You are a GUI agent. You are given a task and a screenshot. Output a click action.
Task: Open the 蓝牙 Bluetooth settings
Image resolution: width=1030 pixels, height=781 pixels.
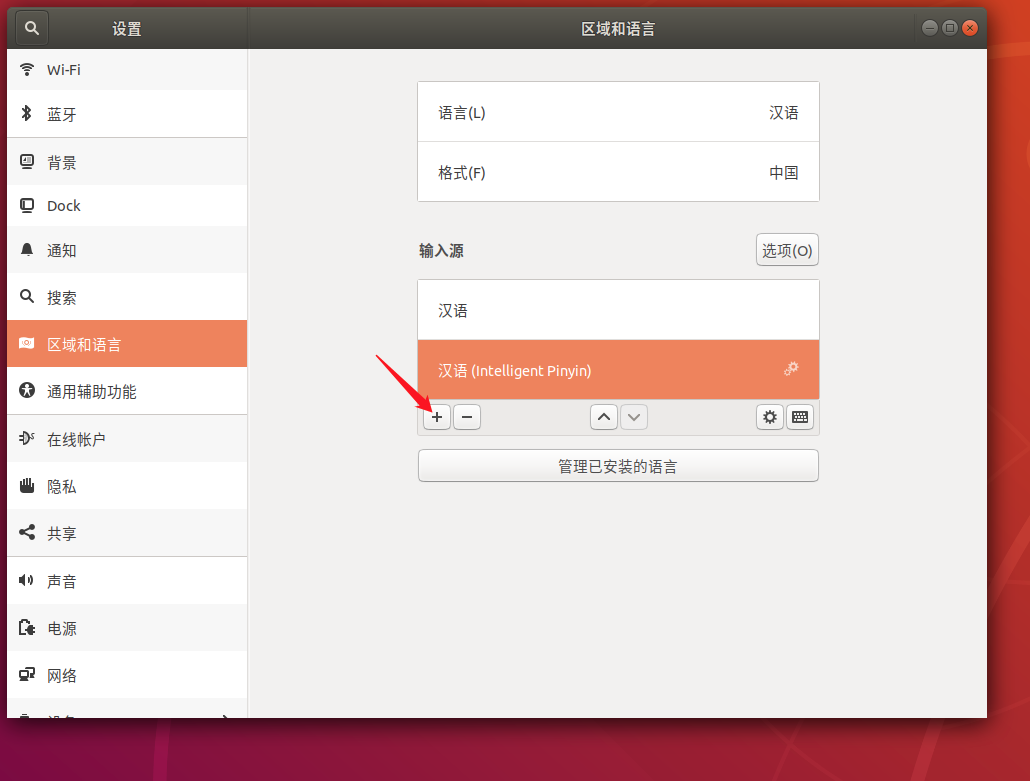pyautogui.click(x=127, y=114)
